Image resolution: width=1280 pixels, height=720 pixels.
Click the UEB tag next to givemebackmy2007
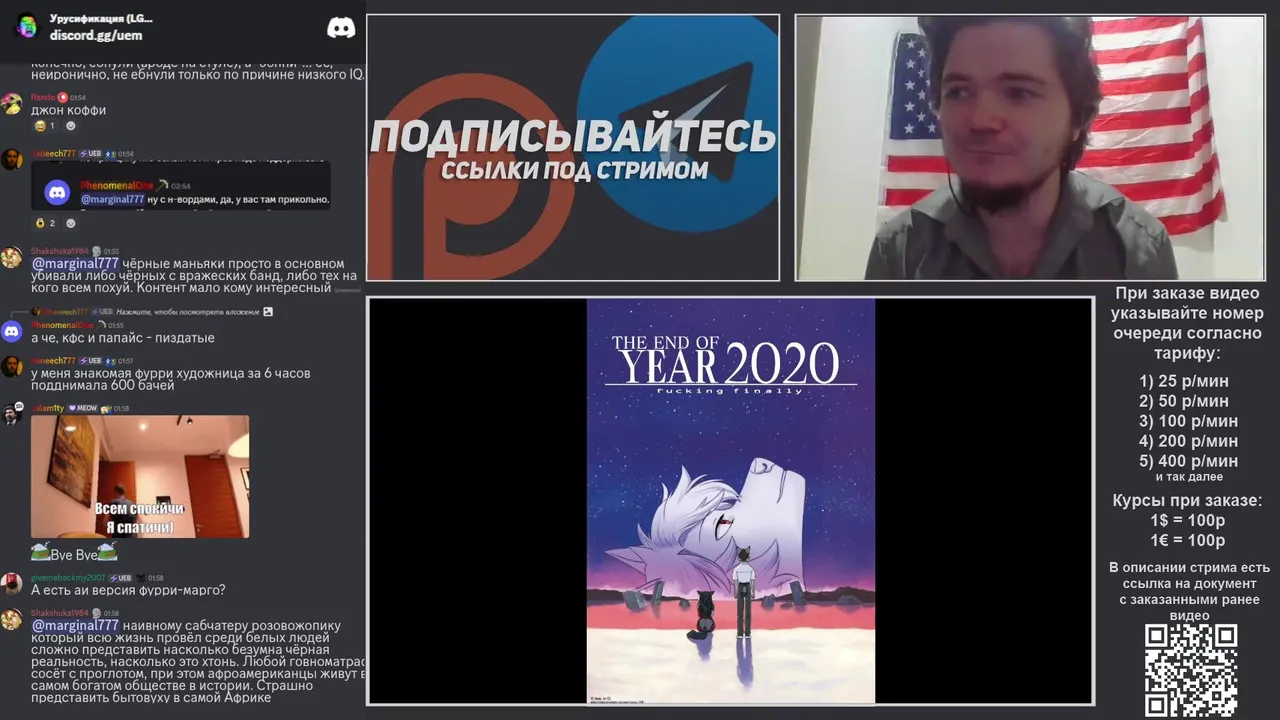tap(121, 578)
